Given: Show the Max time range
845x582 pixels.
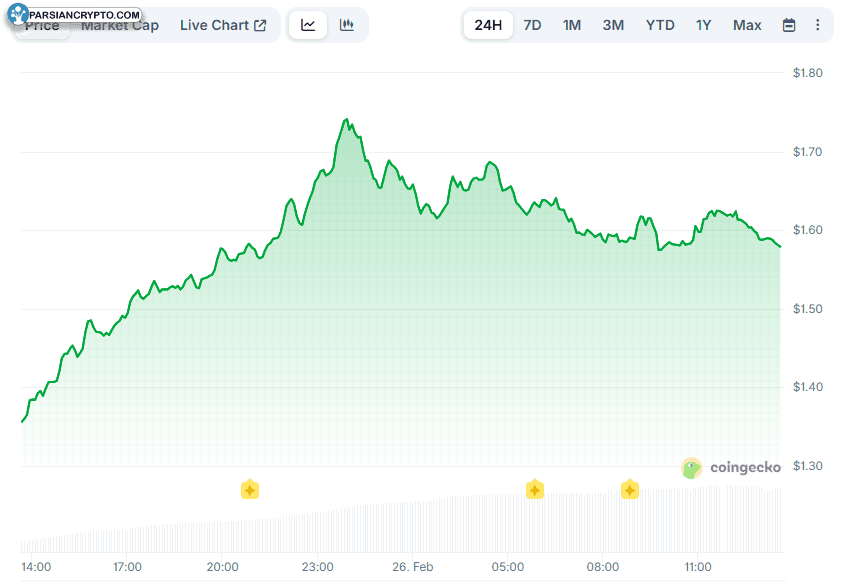Looking at the screenshot, I should (747, 25).
